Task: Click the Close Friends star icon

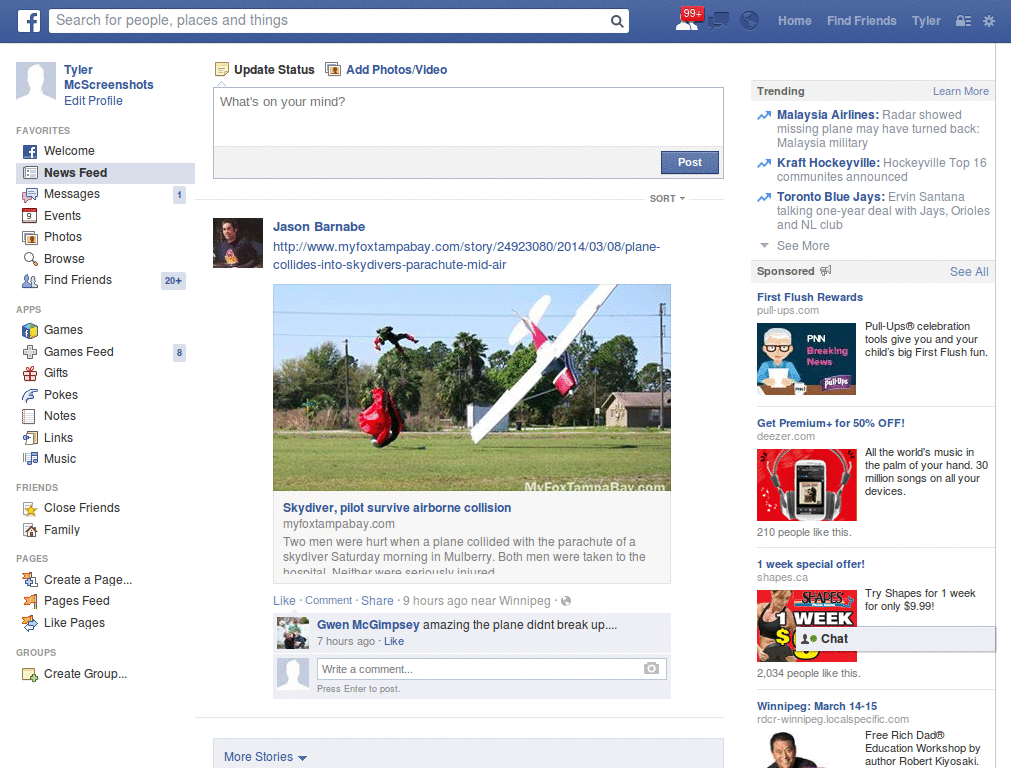Action: click(30, 509)
